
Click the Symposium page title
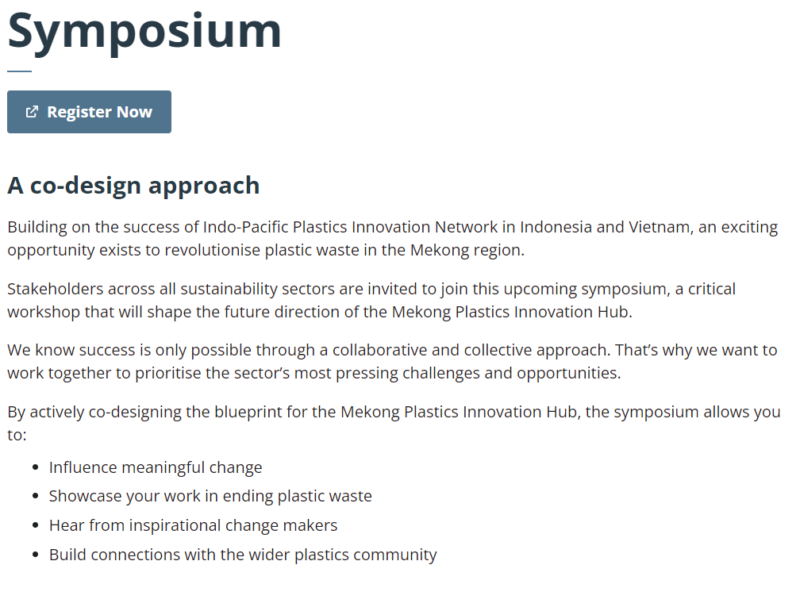144,32
